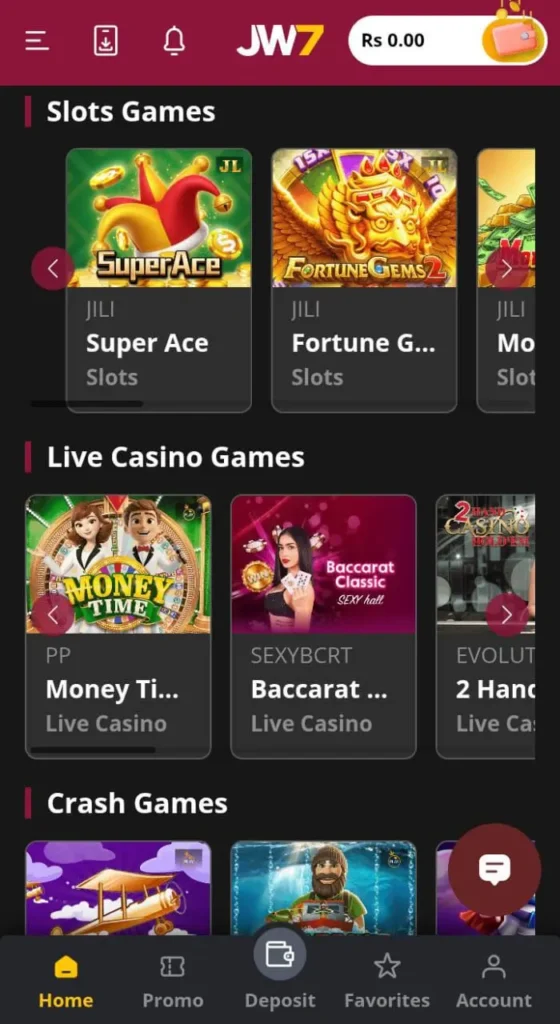This screenshot has height=1024, width=560.
Task: Open notifications bell icon
Action: (x=174, y=40)
